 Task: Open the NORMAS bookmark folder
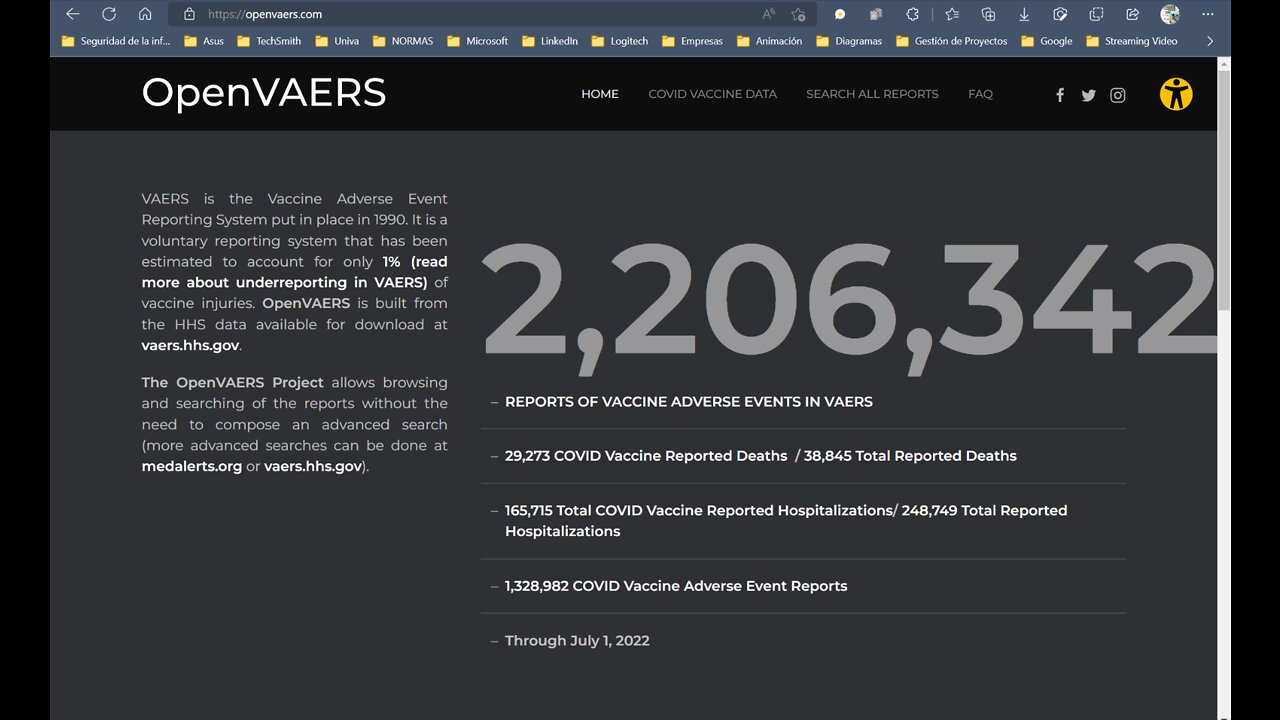pyautogui.click(x=403, y=41)
